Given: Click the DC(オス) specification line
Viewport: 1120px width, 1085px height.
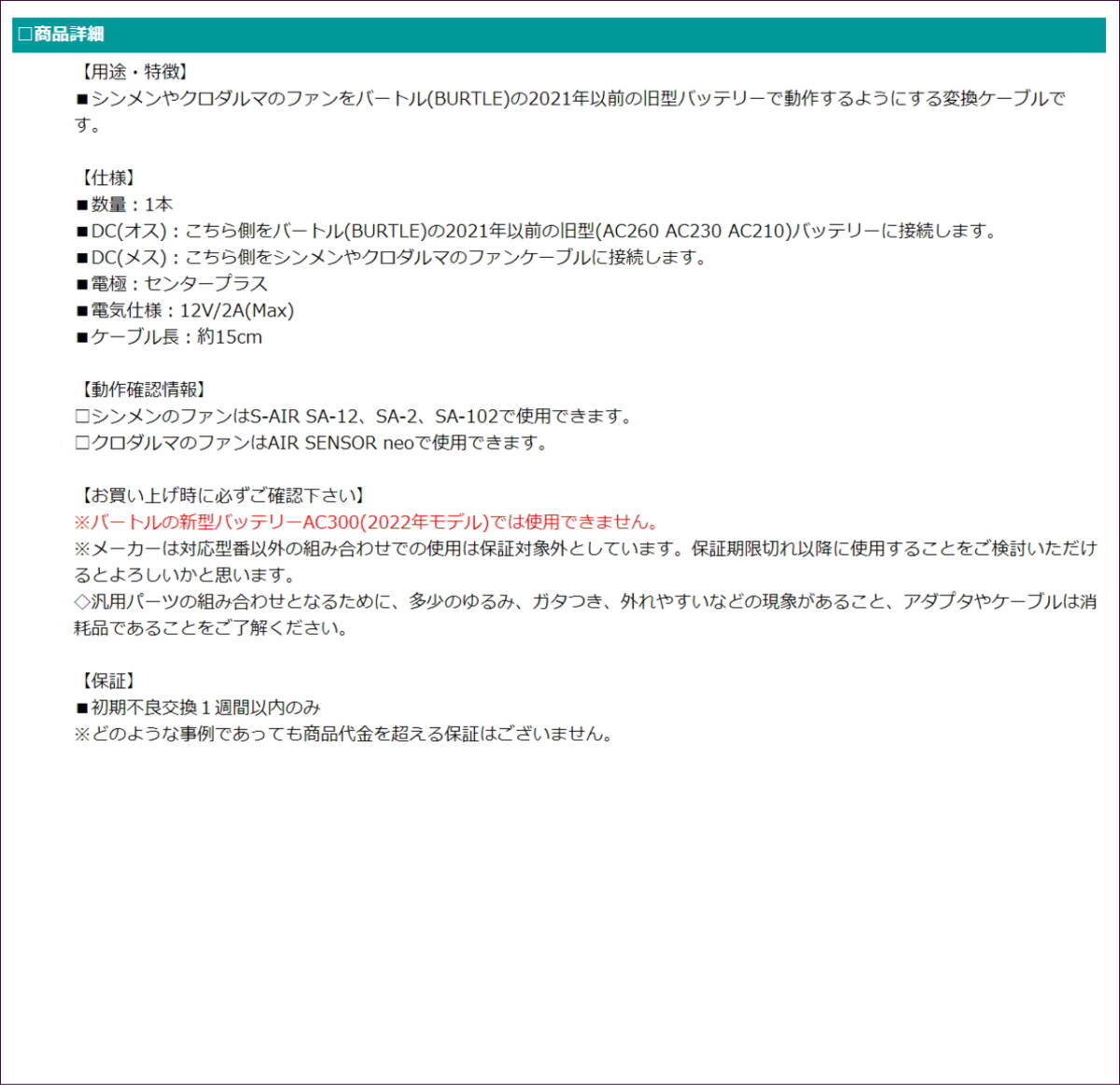Looking at the screenshot, I should pos(537,231).
